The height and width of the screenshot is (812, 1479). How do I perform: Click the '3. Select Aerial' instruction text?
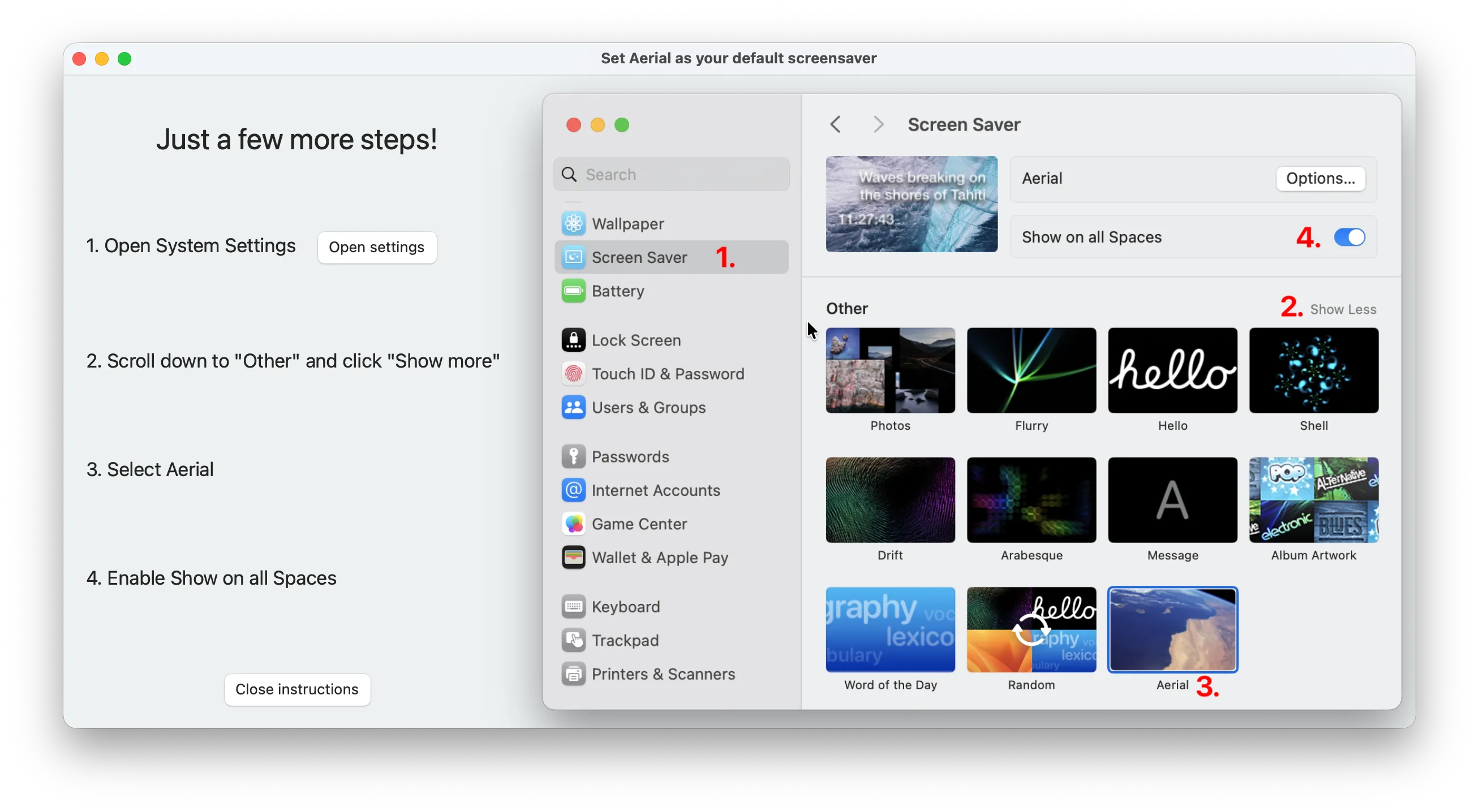tap(150, 469)
